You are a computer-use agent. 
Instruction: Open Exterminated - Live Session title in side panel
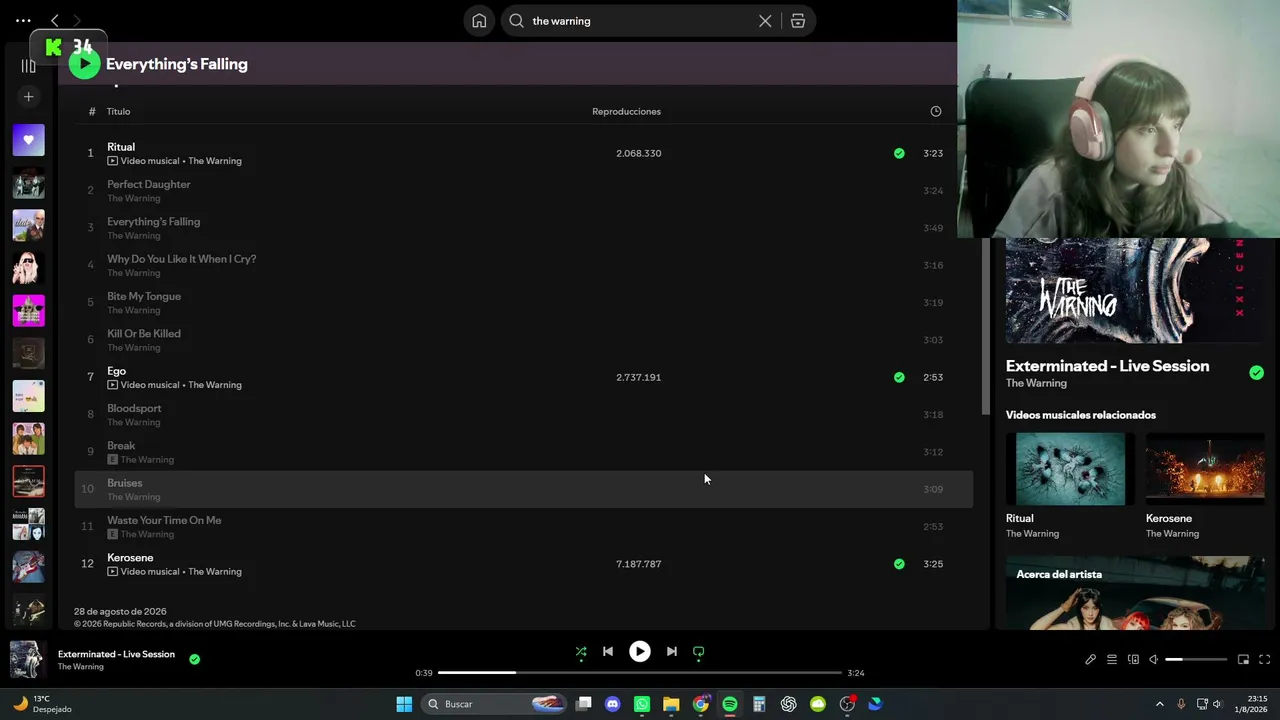(x=1107, y=366)
